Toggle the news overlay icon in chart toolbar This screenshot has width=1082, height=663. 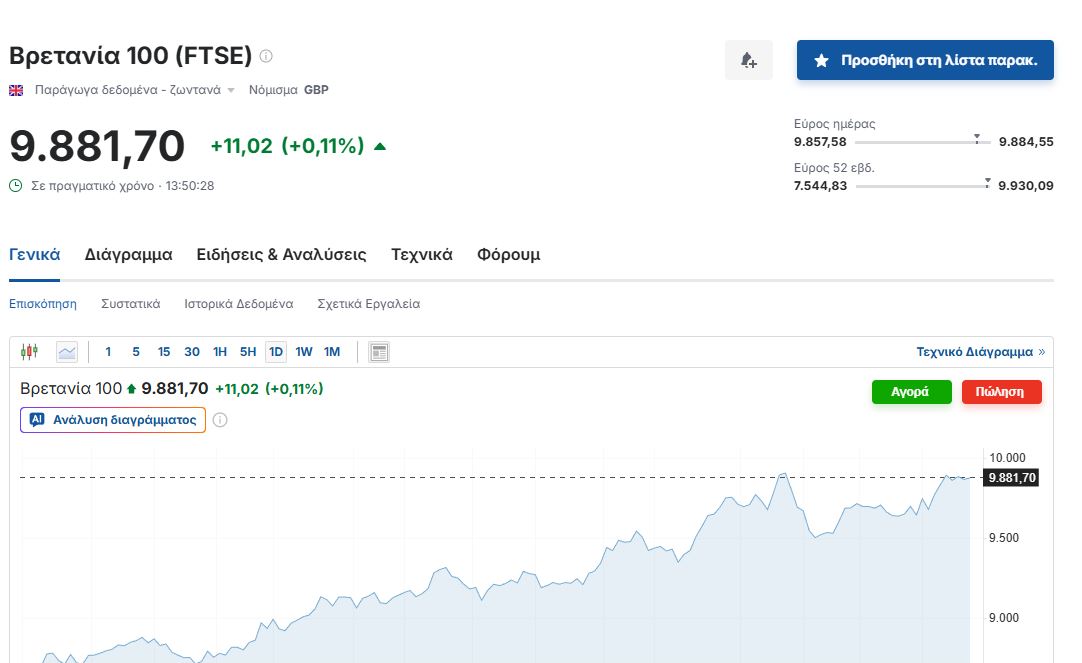point(379,351)
